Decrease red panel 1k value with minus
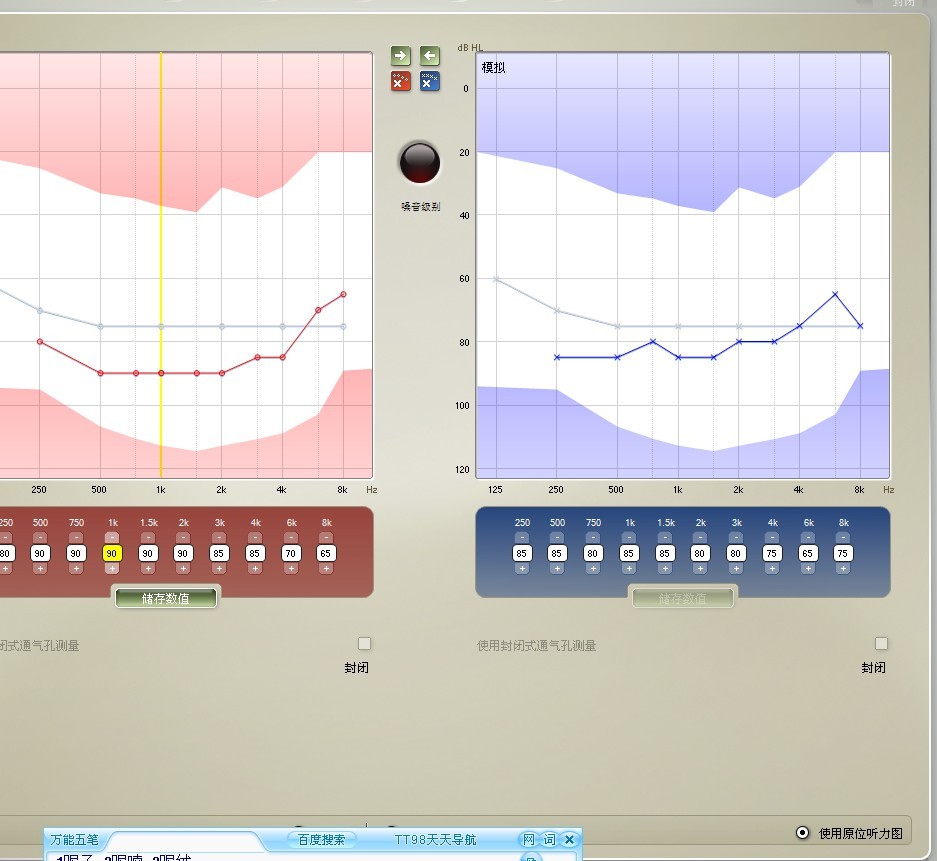The height and width of the screenshot is (861, 937). [x=112, y=538]
